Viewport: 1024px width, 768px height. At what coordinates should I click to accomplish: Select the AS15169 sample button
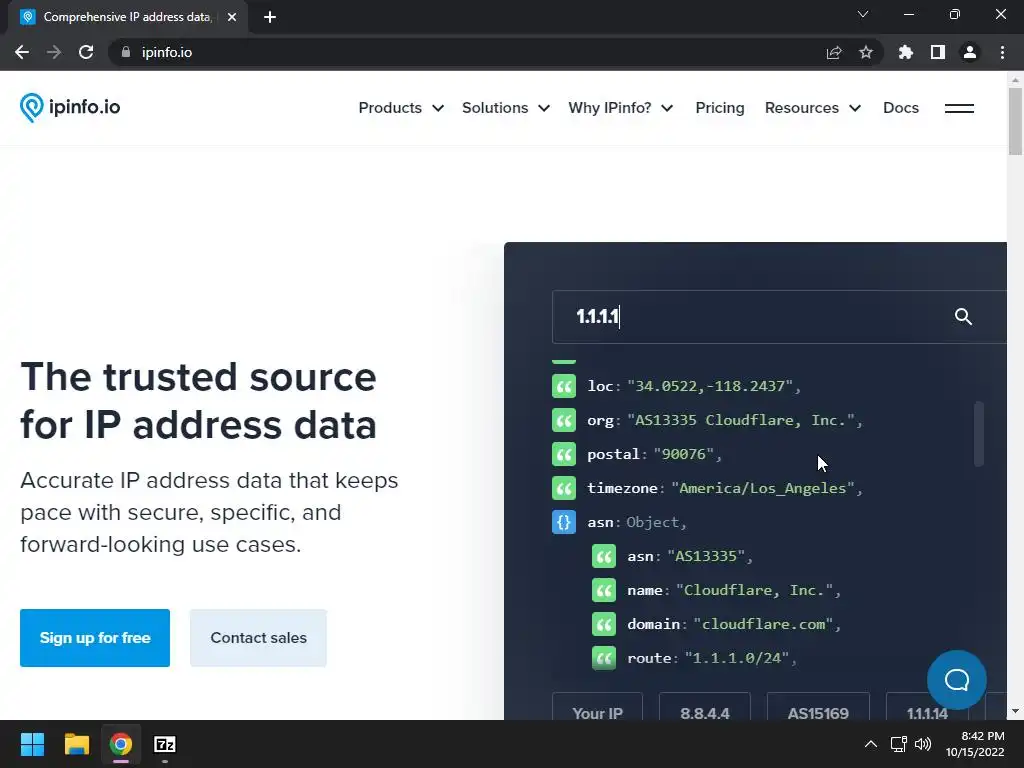click(x=818, y=707)
